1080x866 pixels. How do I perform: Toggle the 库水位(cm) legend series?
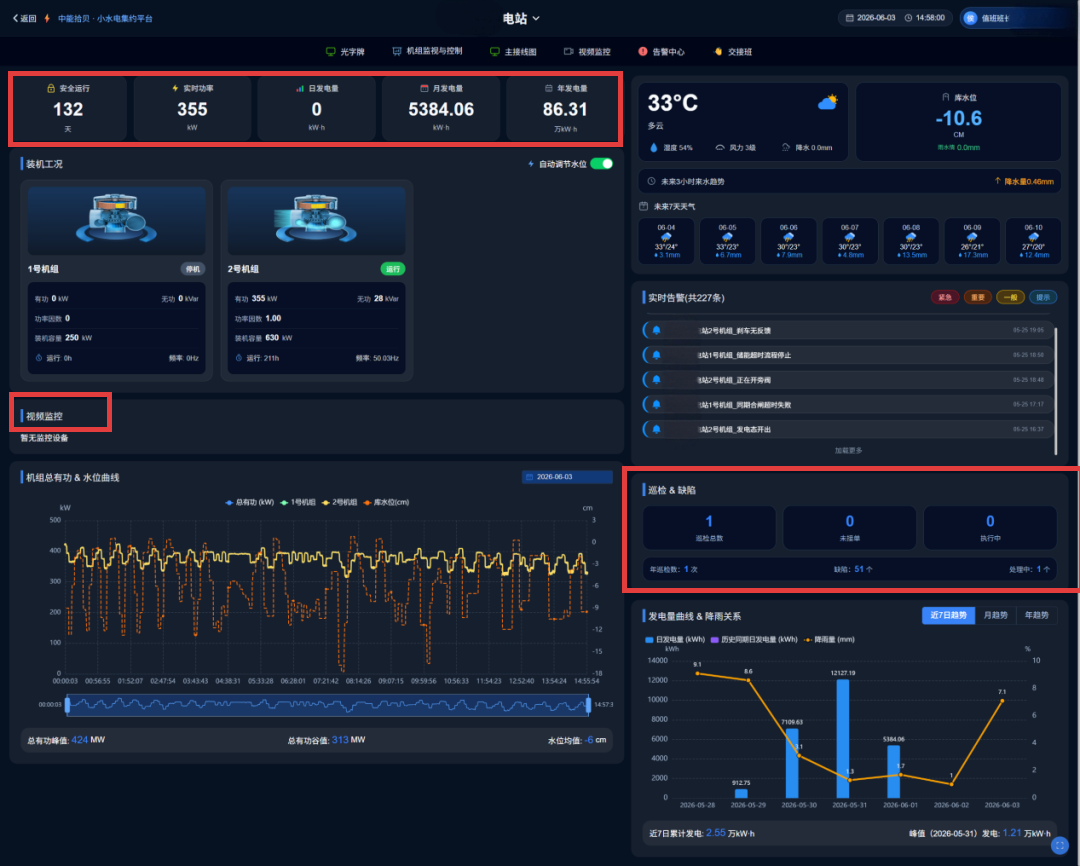click(386, 502)
